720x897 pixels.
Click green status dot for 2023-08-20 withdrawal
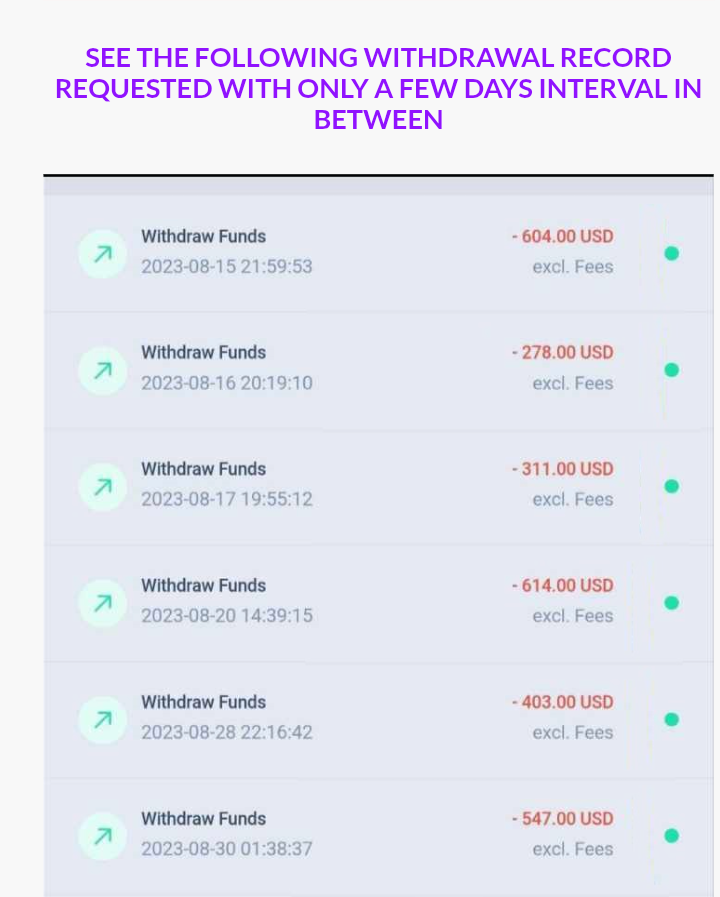tap(671, 603)
